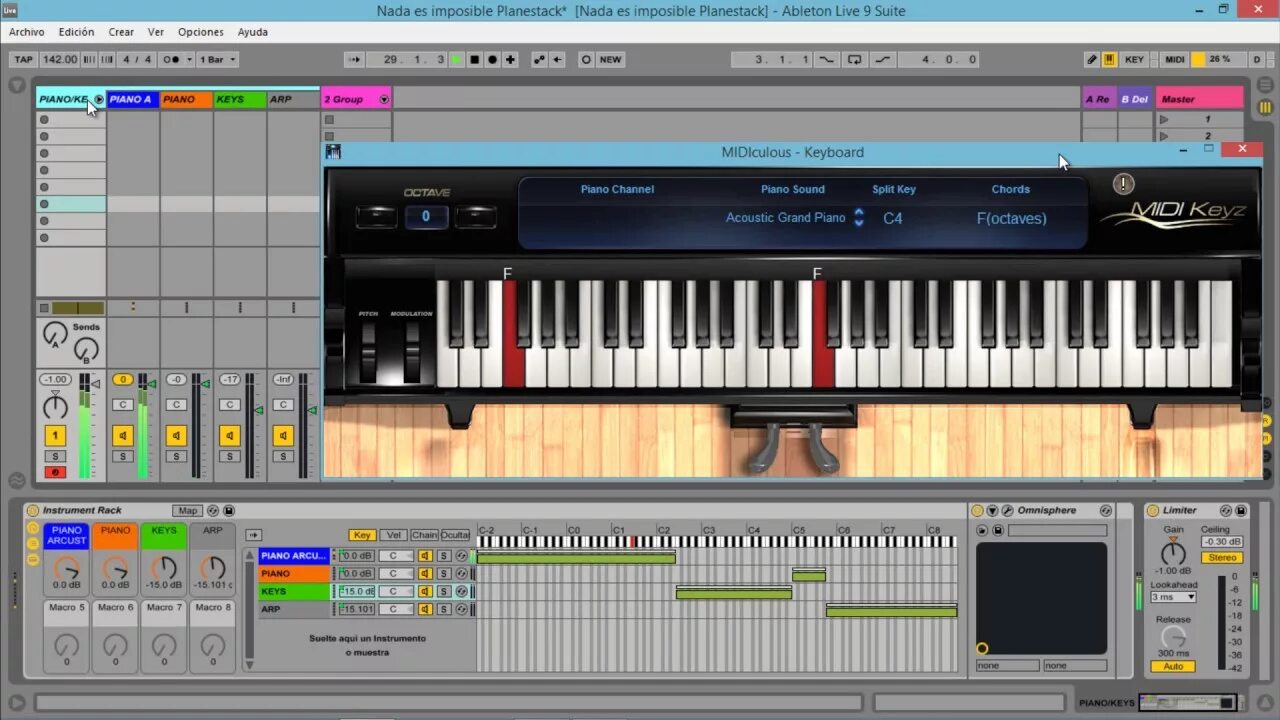The height and width of the screenshot is (720, 1280).
Task: Open the Limiter Lookahead 3 ms dropdown
Action: click(1173, 597)
